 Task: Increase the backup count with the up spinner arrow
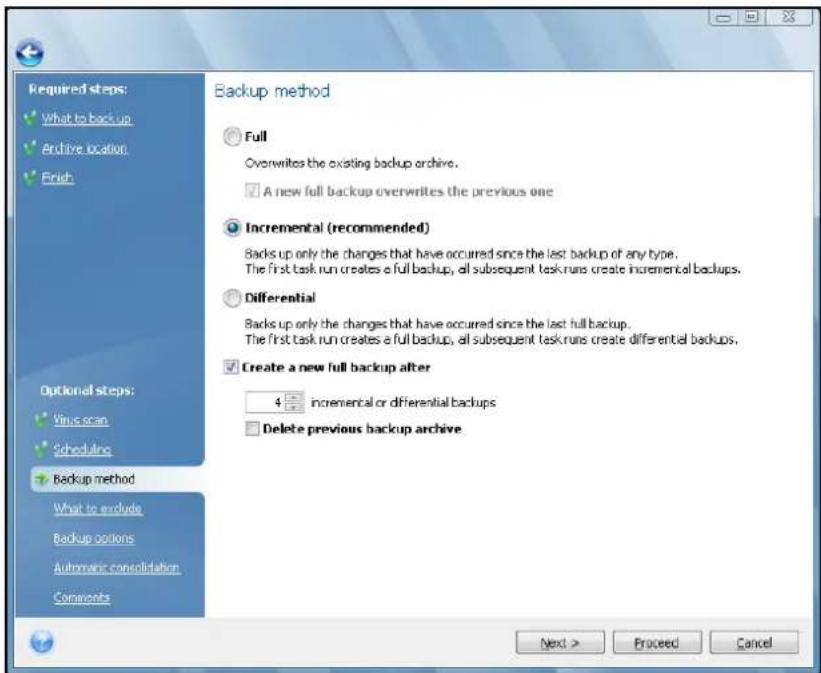click(294, 398)
